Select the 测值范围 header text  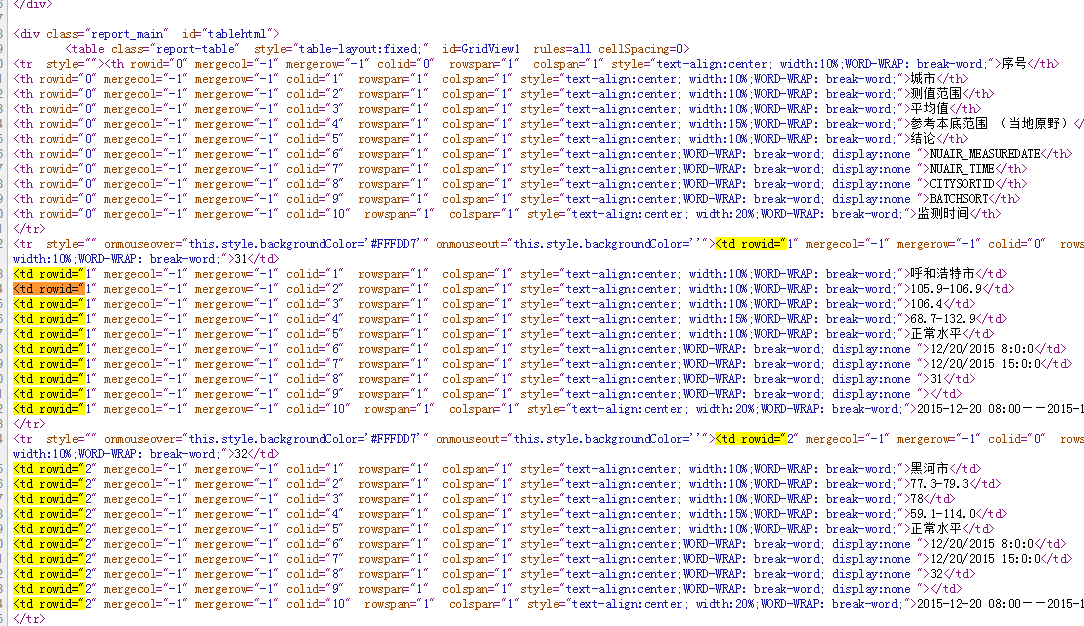pyautogui.click(x=936, y=94)
